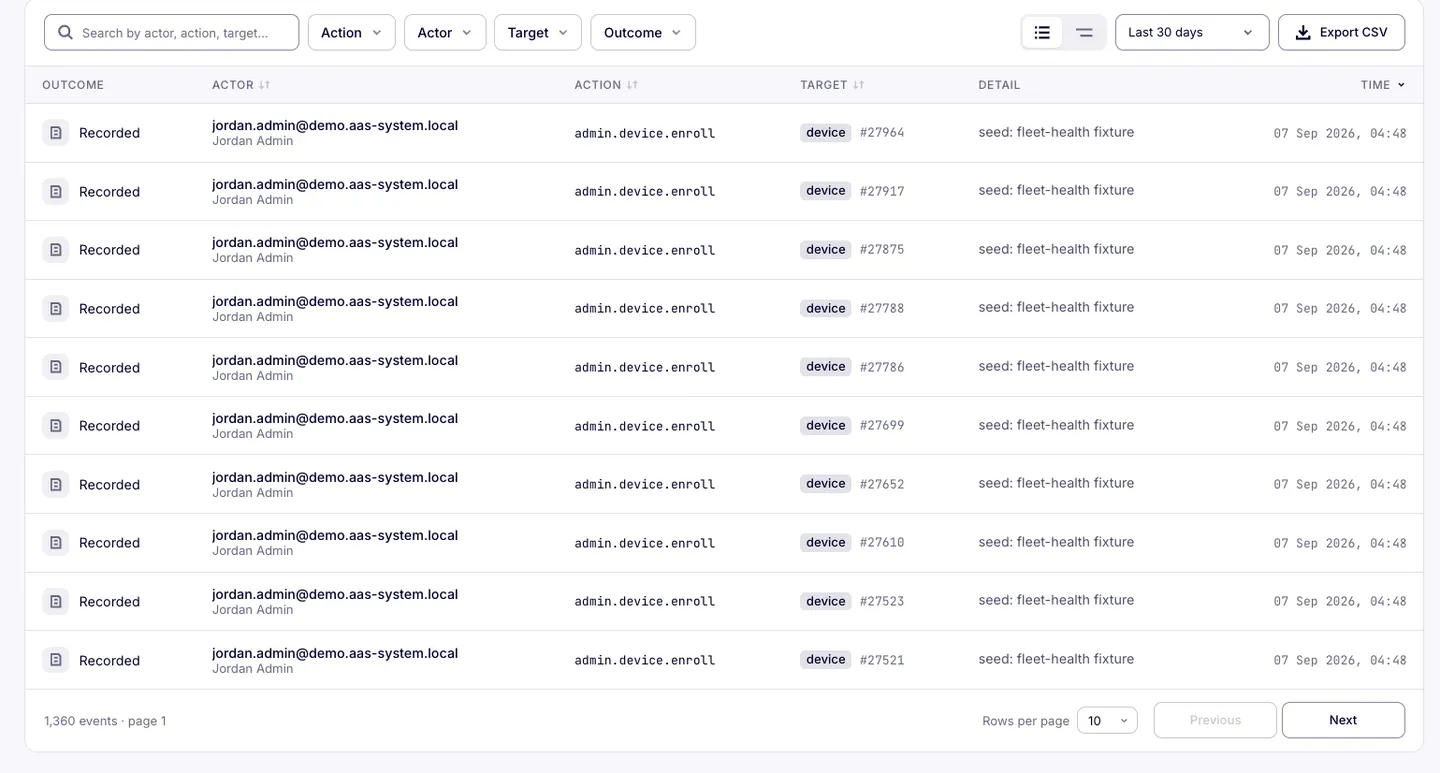Click actor email in #27521 row
The image size is (1440, 773).
335,653
